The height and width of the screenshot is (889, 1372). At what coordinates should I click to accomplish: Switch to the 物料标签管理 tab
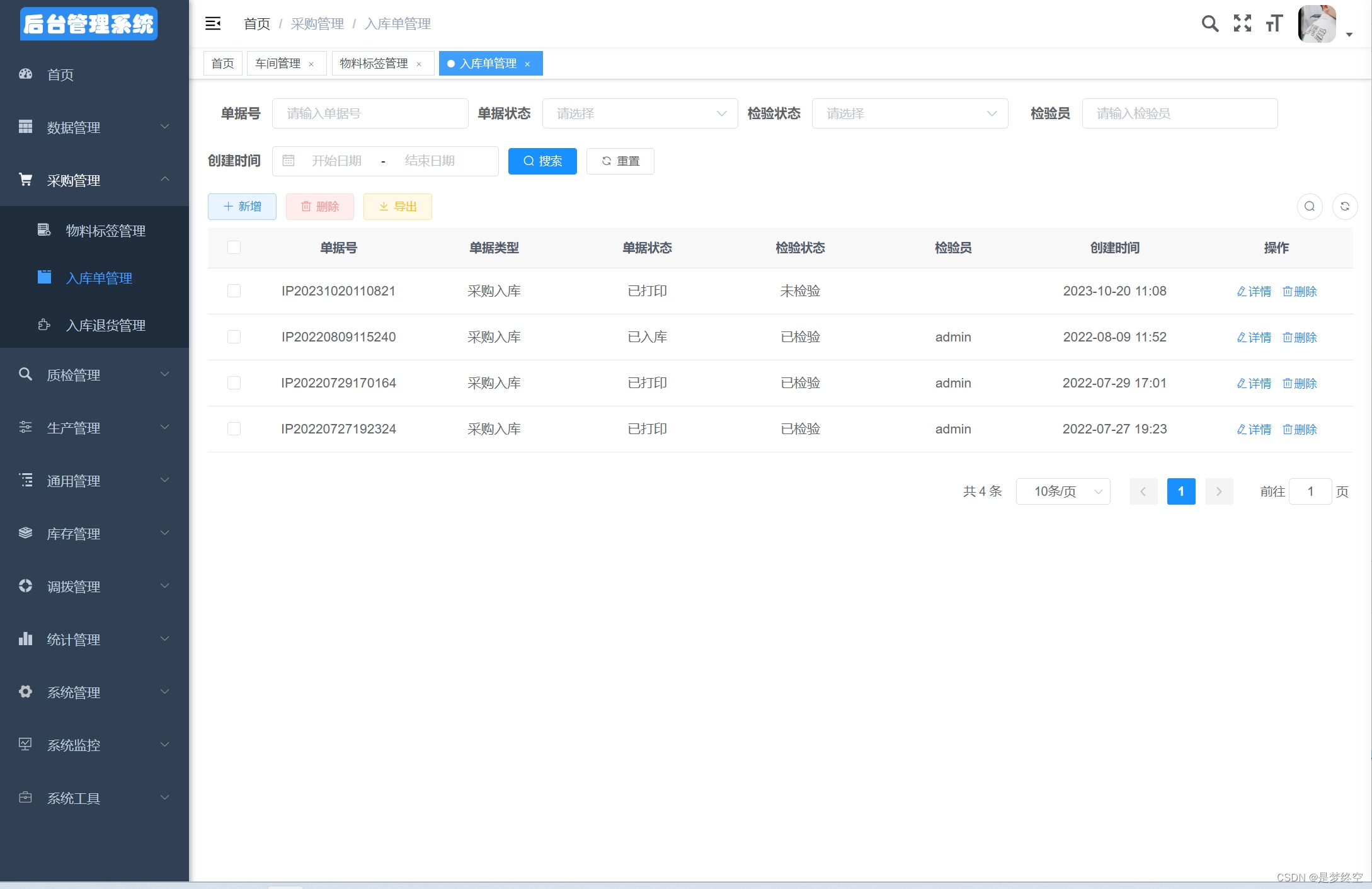pos(374,64)
